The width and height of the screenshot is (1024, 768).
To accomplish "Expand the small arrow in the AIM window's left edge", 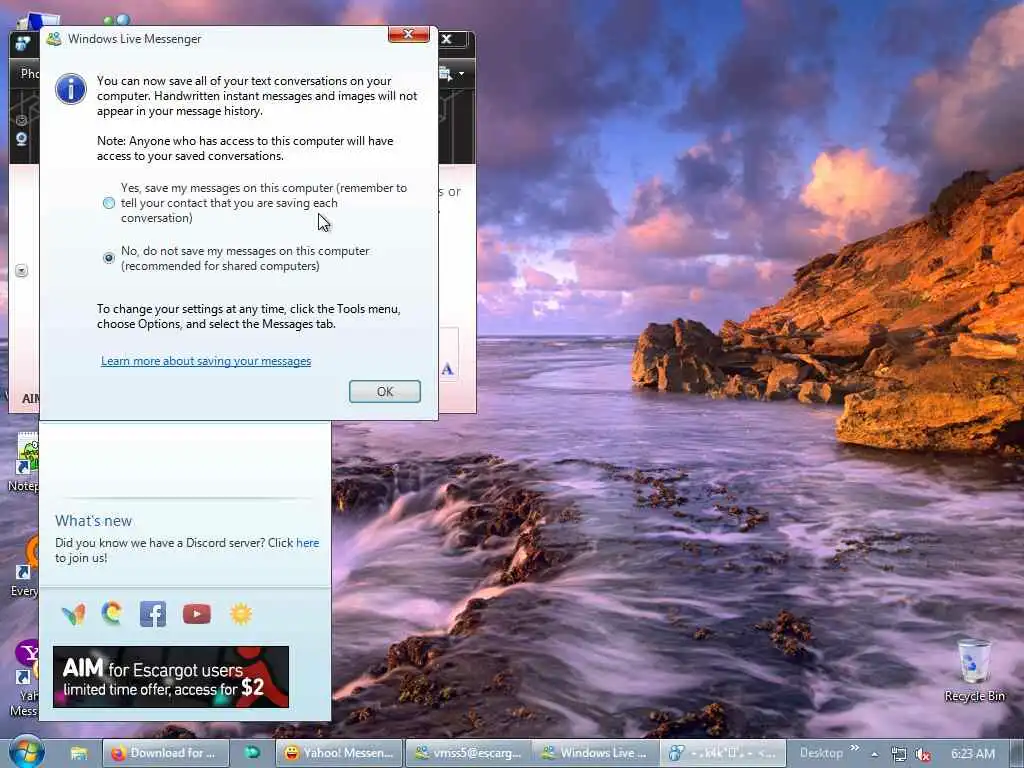I will click(22, 270).
